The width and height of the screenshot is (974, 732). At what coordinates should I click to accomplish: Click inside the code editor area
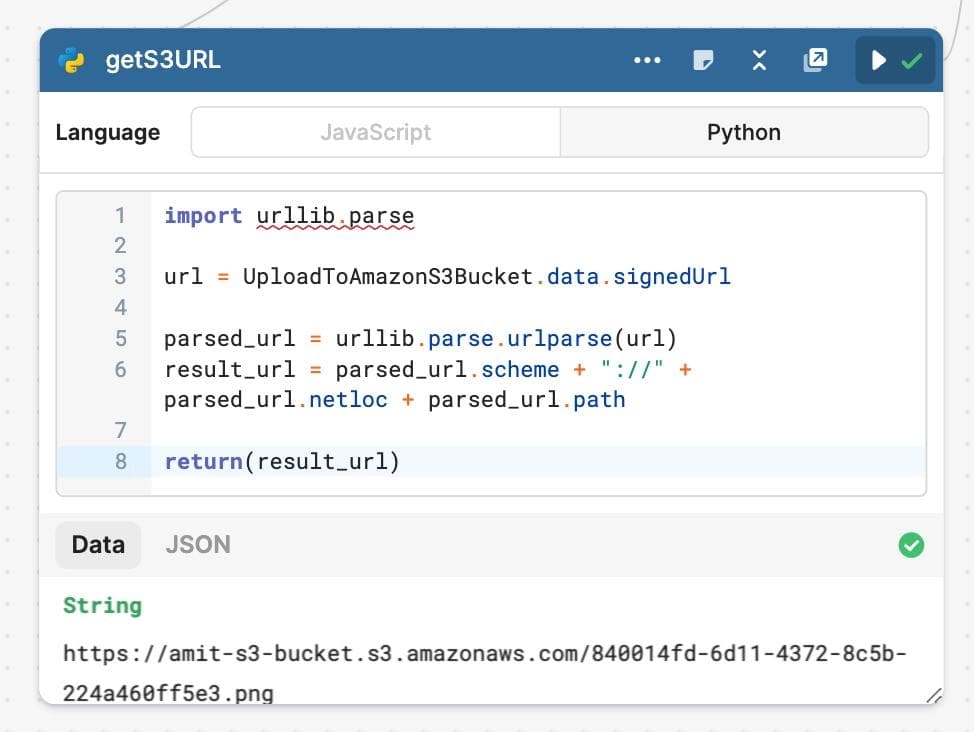click(490, 340)
